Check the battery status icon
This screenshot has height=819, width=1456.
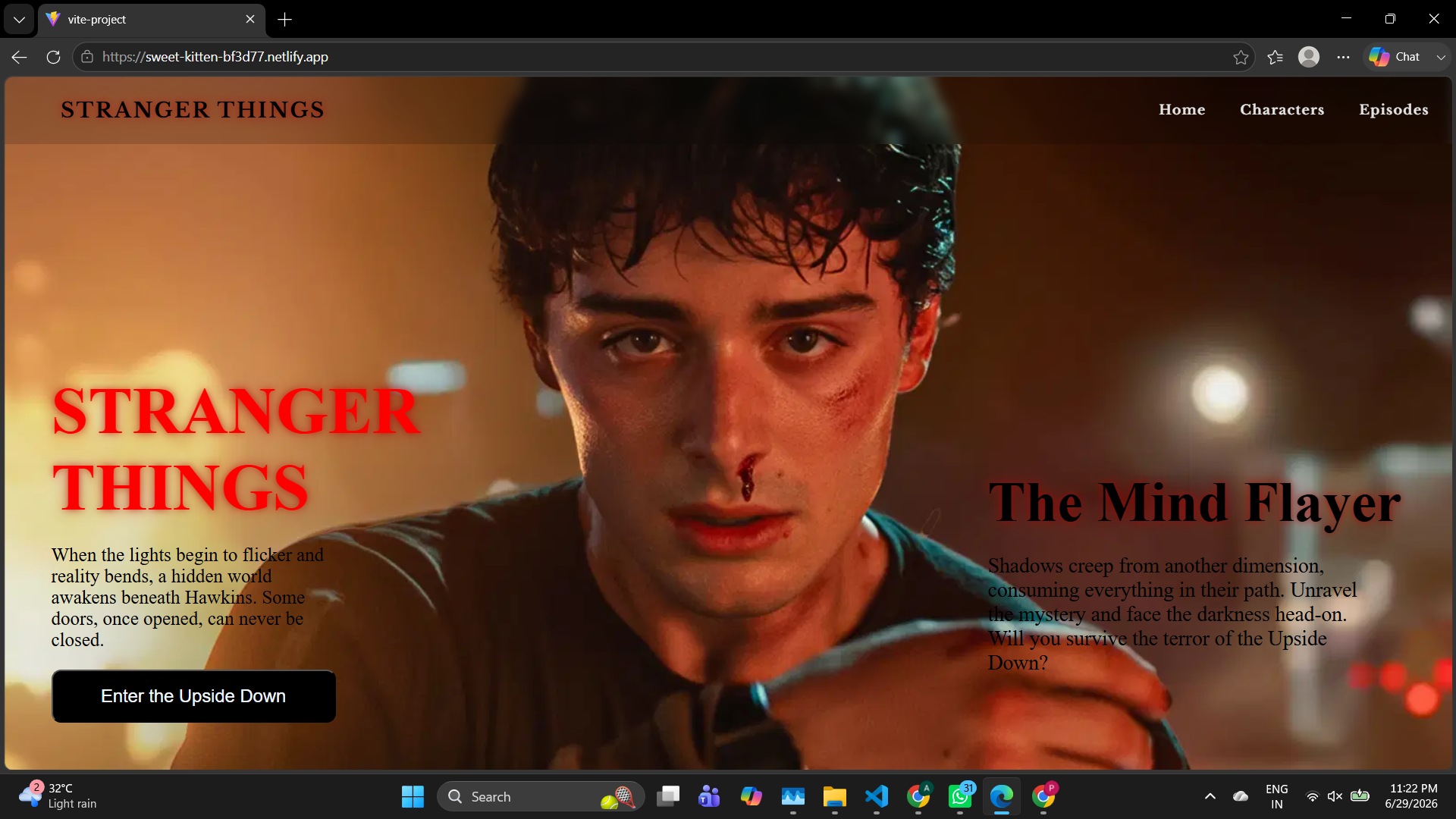coord(1360,797)
